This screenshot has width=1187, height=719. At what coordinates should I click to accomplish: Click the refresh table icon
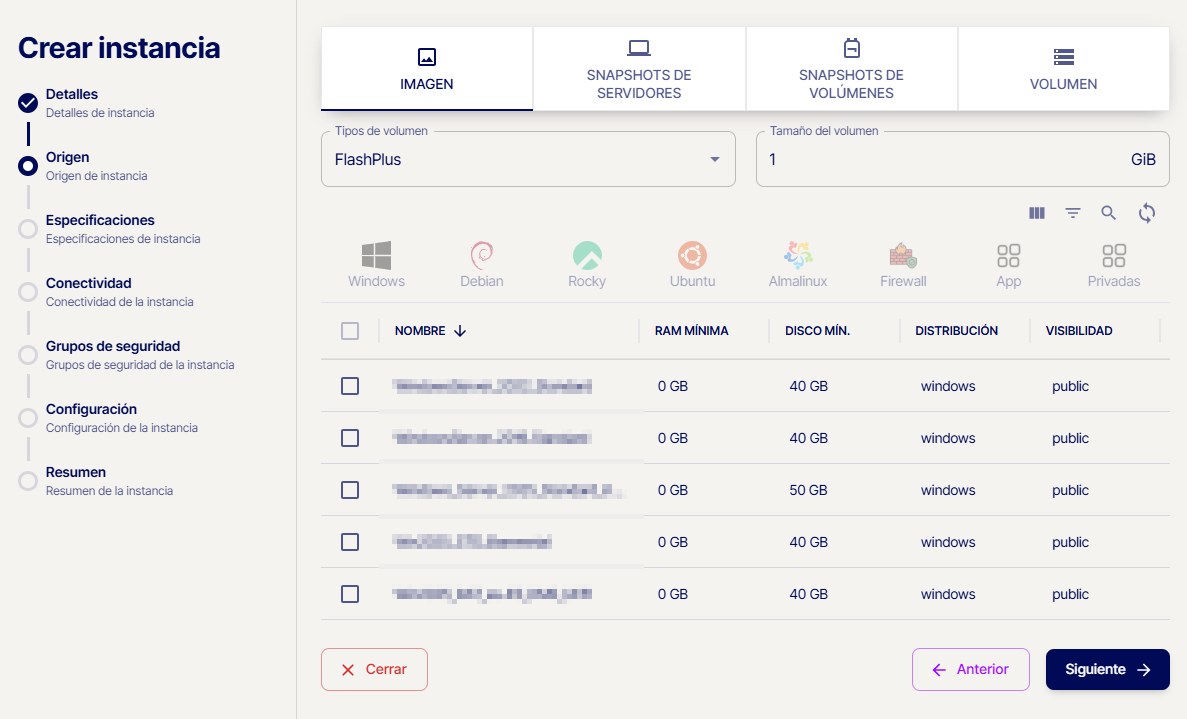tap(1147, 213)
